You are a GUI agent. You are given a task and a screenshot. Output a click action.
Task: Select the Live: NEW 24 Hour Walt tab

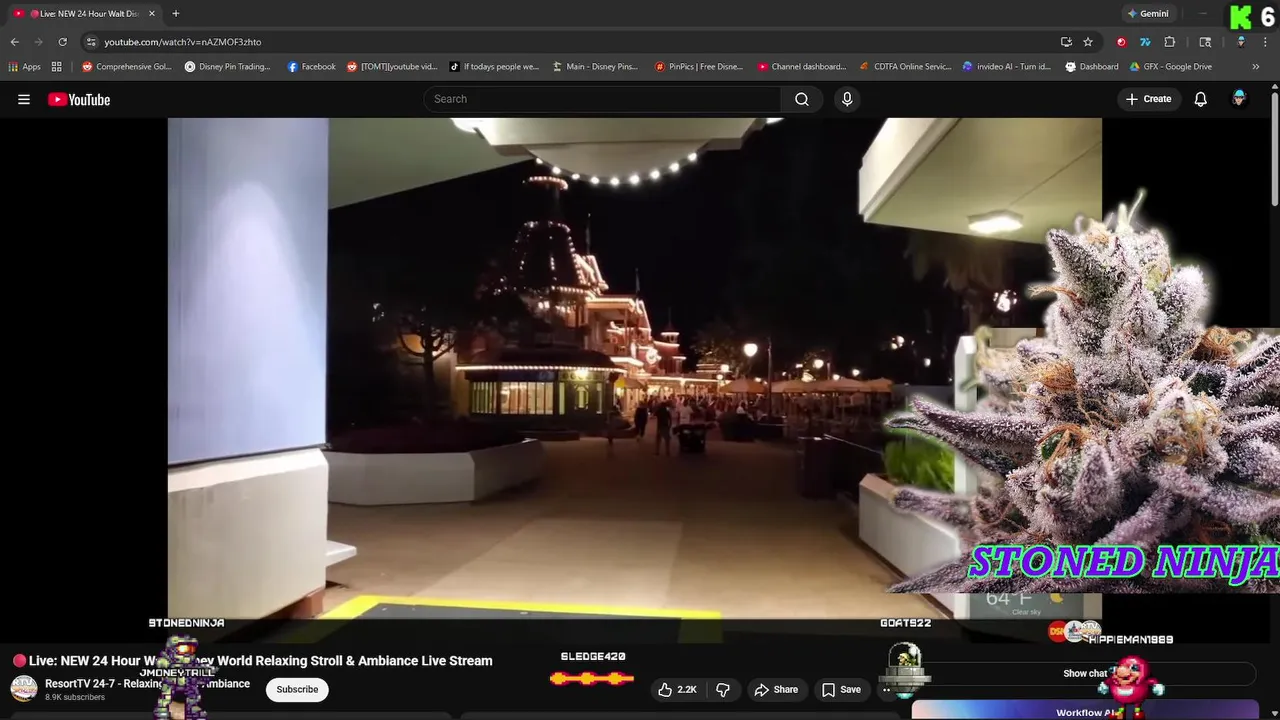83,13
